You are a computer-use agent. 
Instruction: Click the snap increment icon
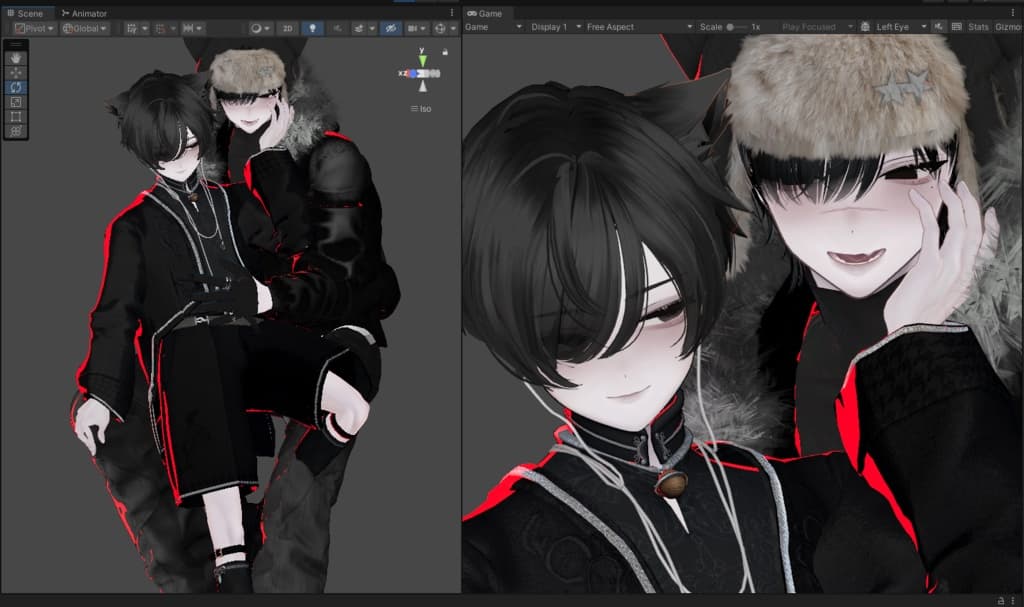[188, 28]
